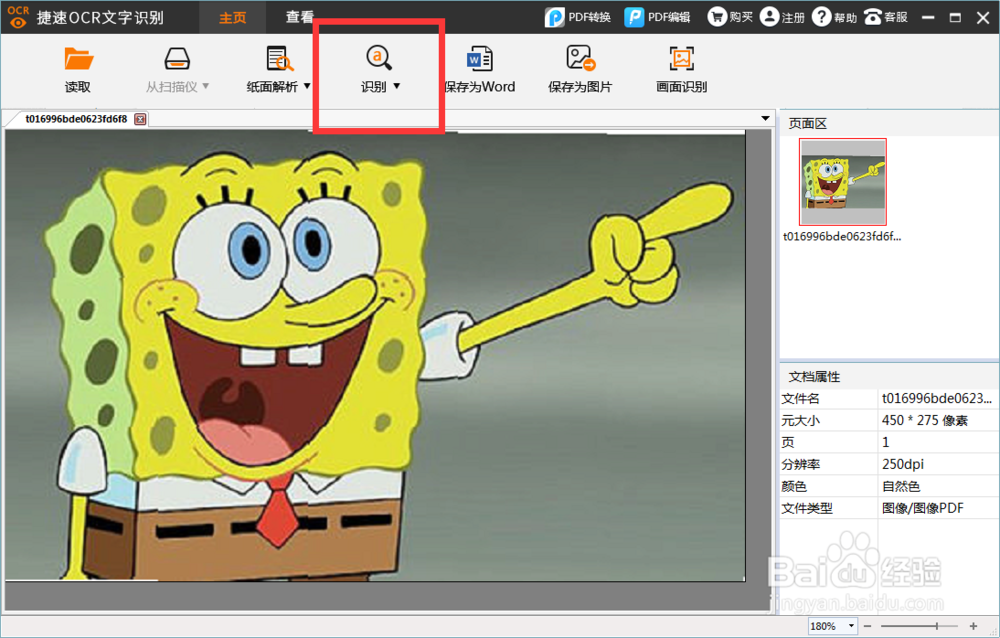
Task: Click the 分辨率 property label
Action: 800,464
